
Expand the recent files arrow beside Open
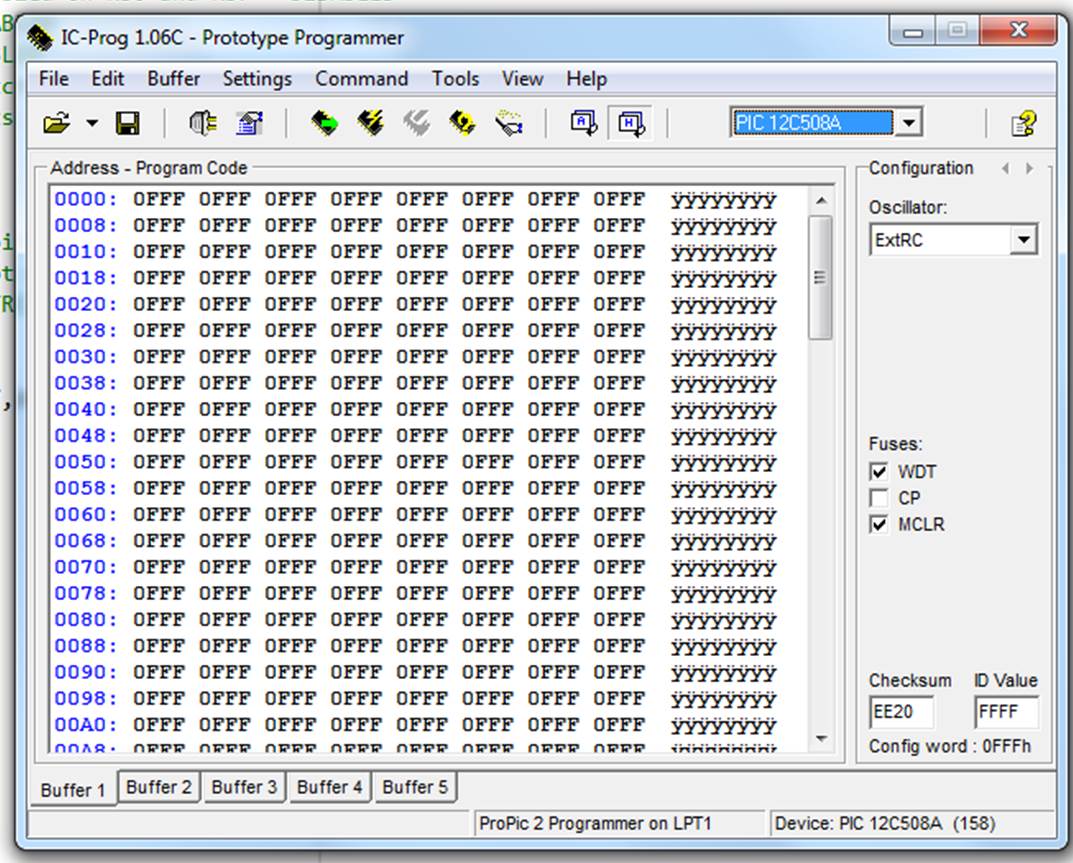click(x=92, y=124)
